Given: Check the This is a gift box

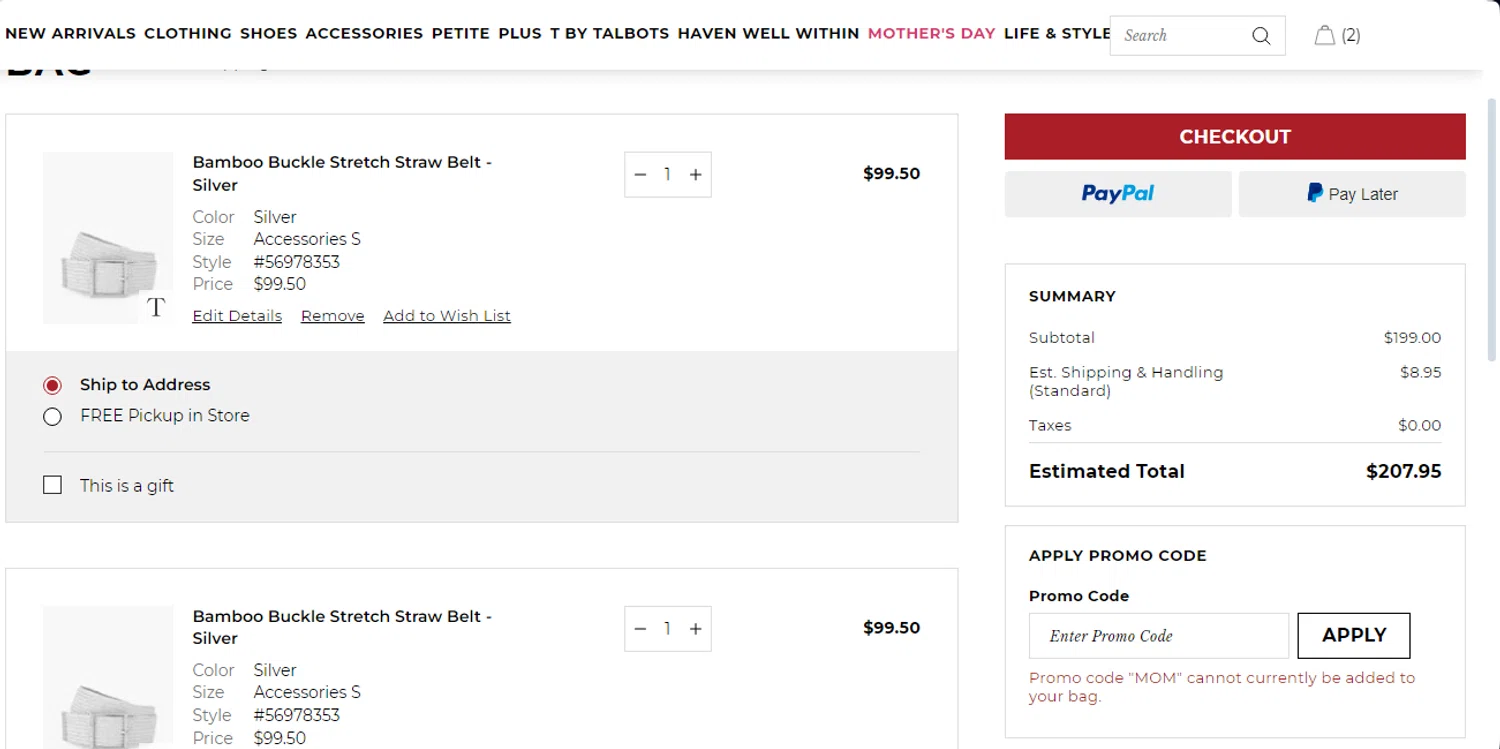Looking at the screenshot, I should click(53, 485).
